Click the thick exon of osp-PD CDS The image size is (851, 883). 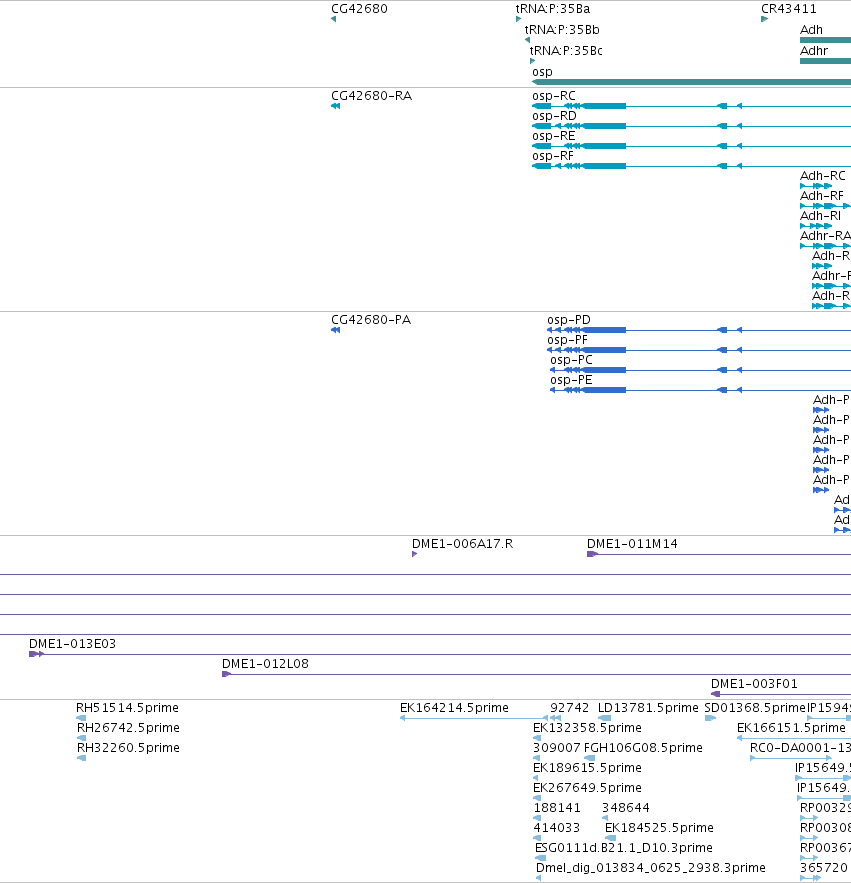point(604,330)
